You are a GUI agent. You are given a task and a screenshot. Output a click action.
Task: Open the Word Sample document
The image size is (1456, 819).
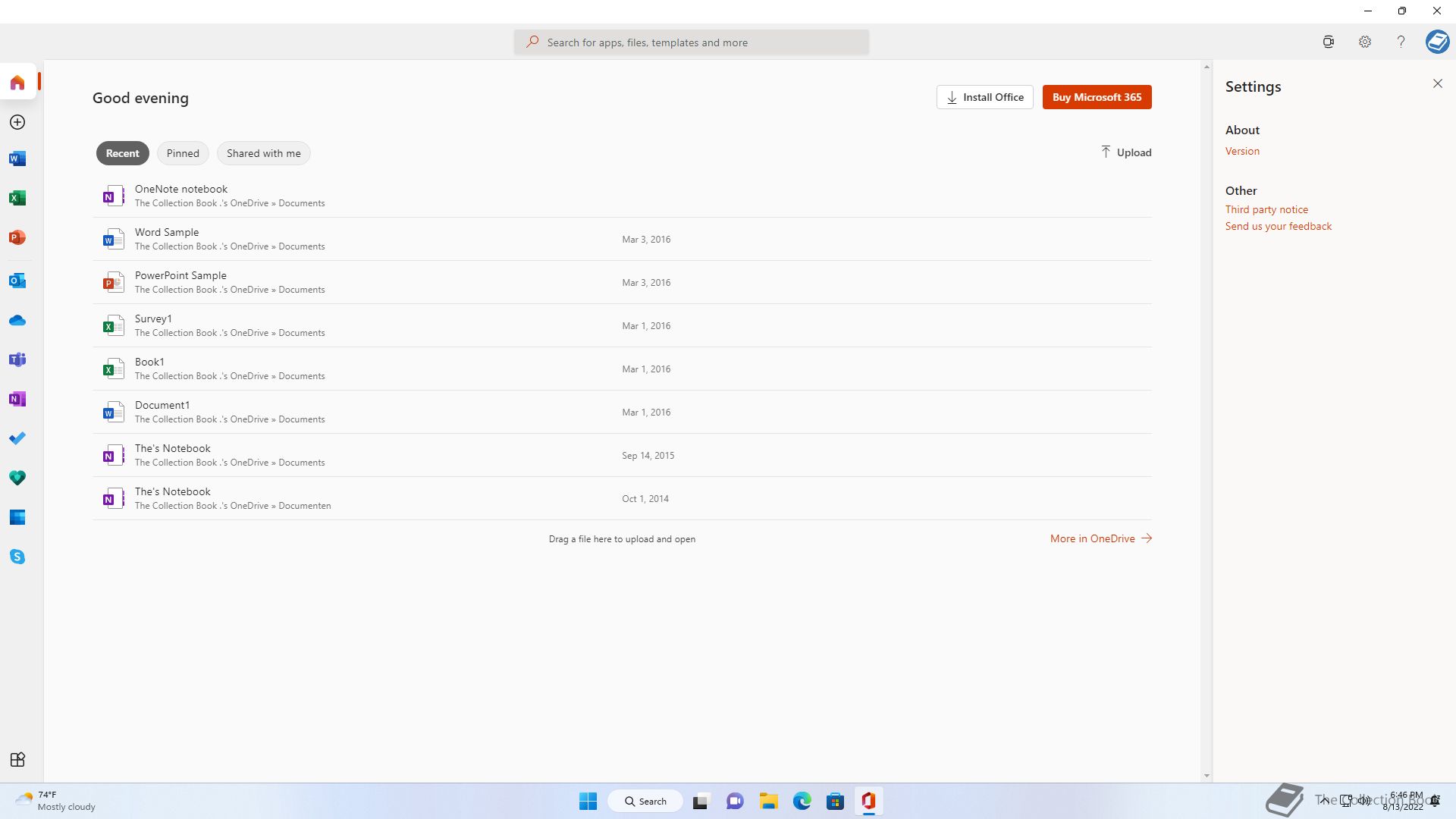pyautogui.click(x=167, y=232)
